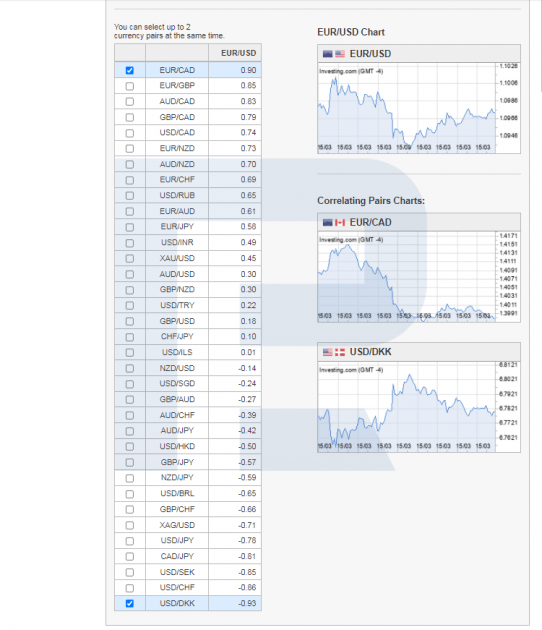Click the US flag in USD/DKK header

pos(327,352)
